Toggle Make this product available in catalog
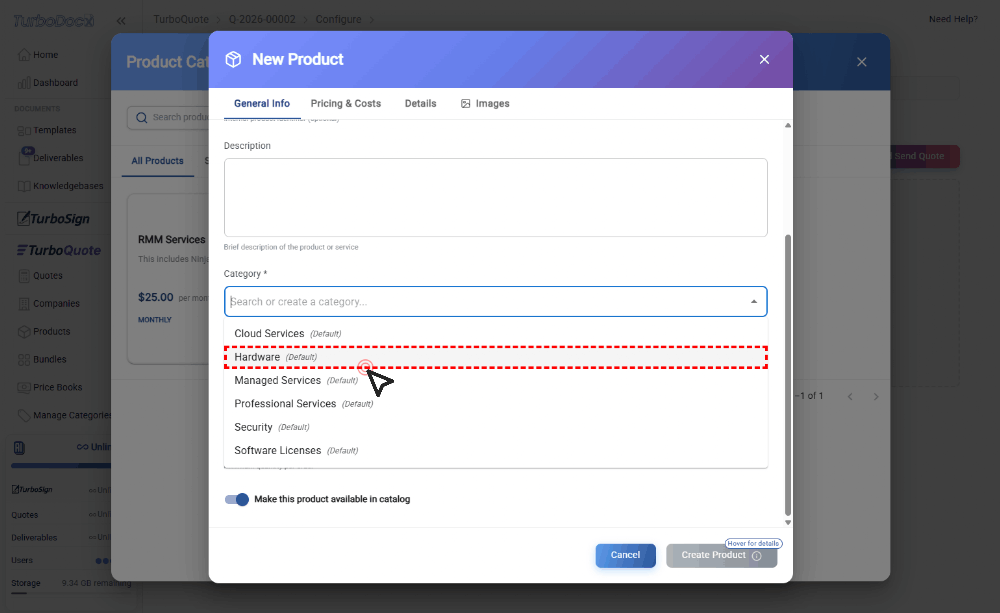This screenshot has width=1000, height=613. click(x=237, y=499)
